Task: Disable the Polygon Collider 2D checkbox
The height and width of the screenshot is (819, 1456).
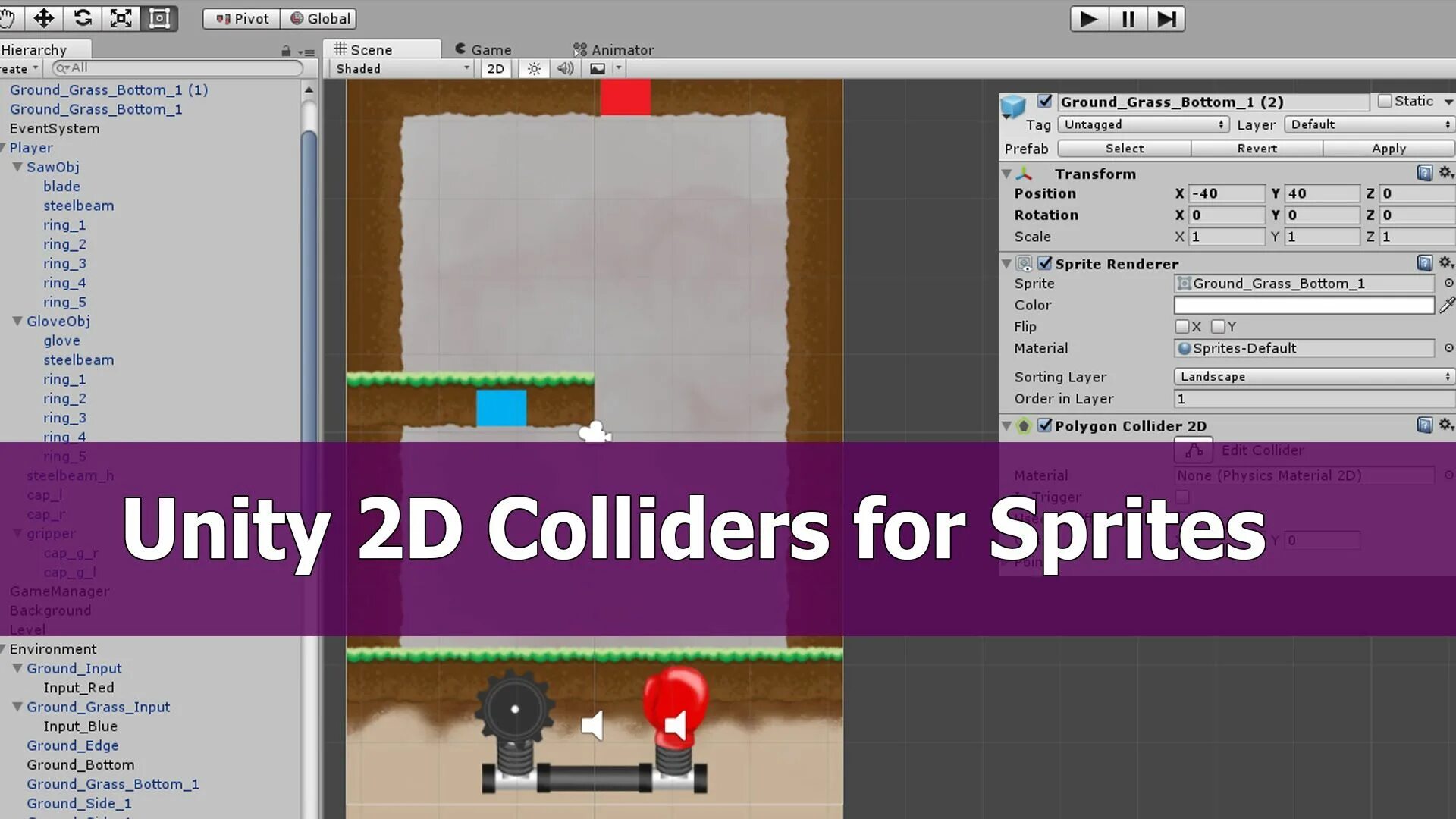Action: point(1045,425)
